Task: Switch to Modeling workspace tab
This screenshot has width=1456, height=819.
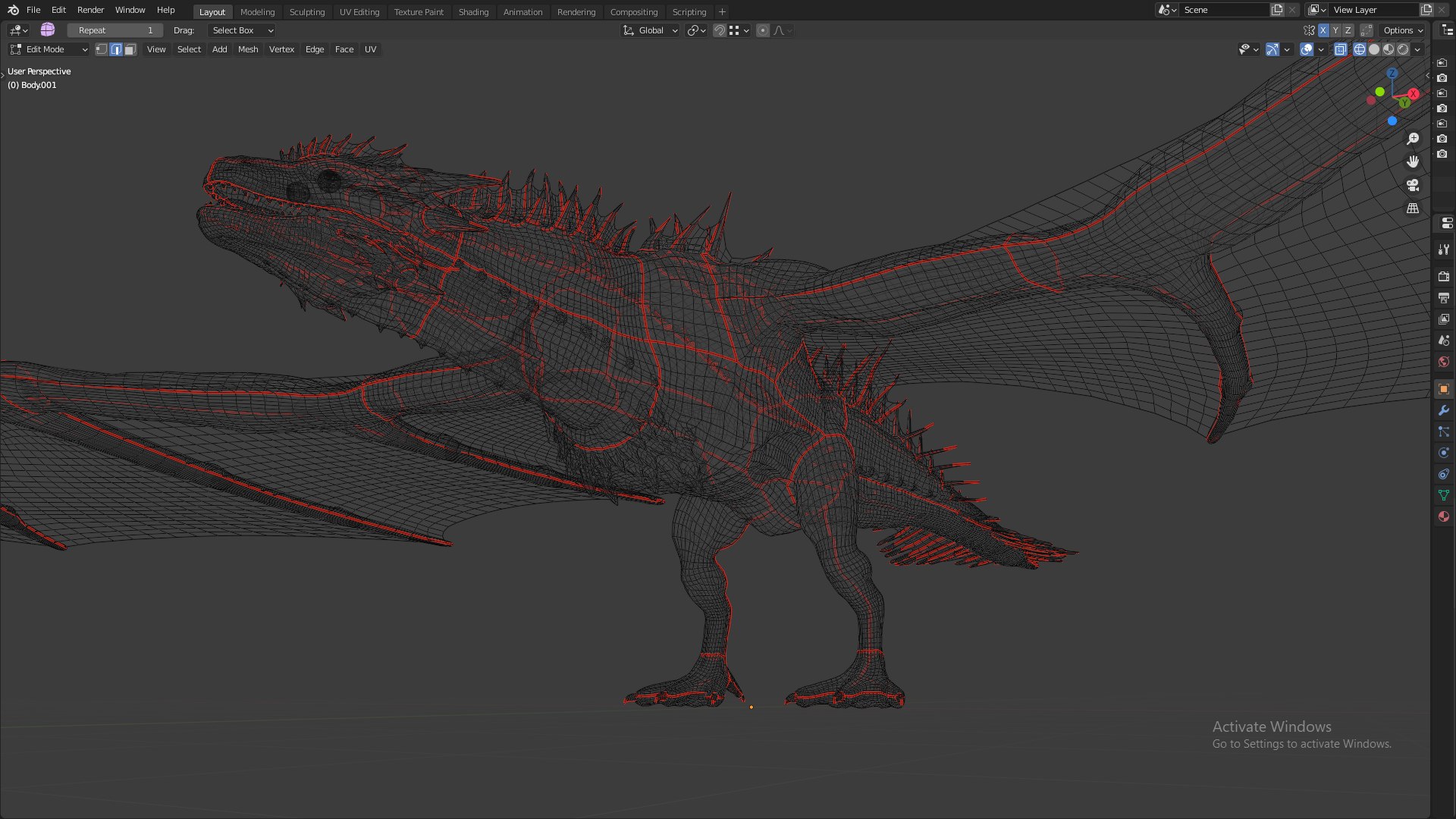Action: [x=257, y=12]
